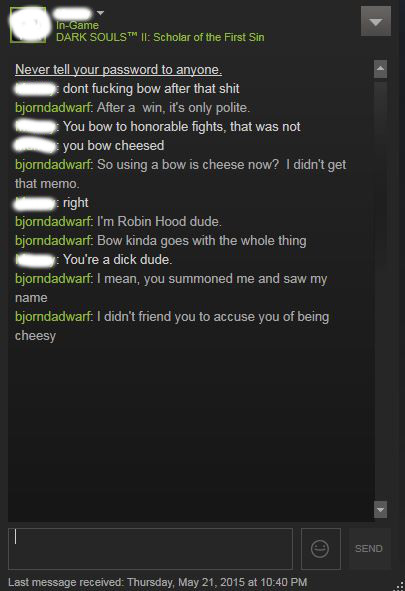Click the chat scrollbar down arrow
Image resolution: width=405 pixels, height=591 pixels.
coord(381,510)
